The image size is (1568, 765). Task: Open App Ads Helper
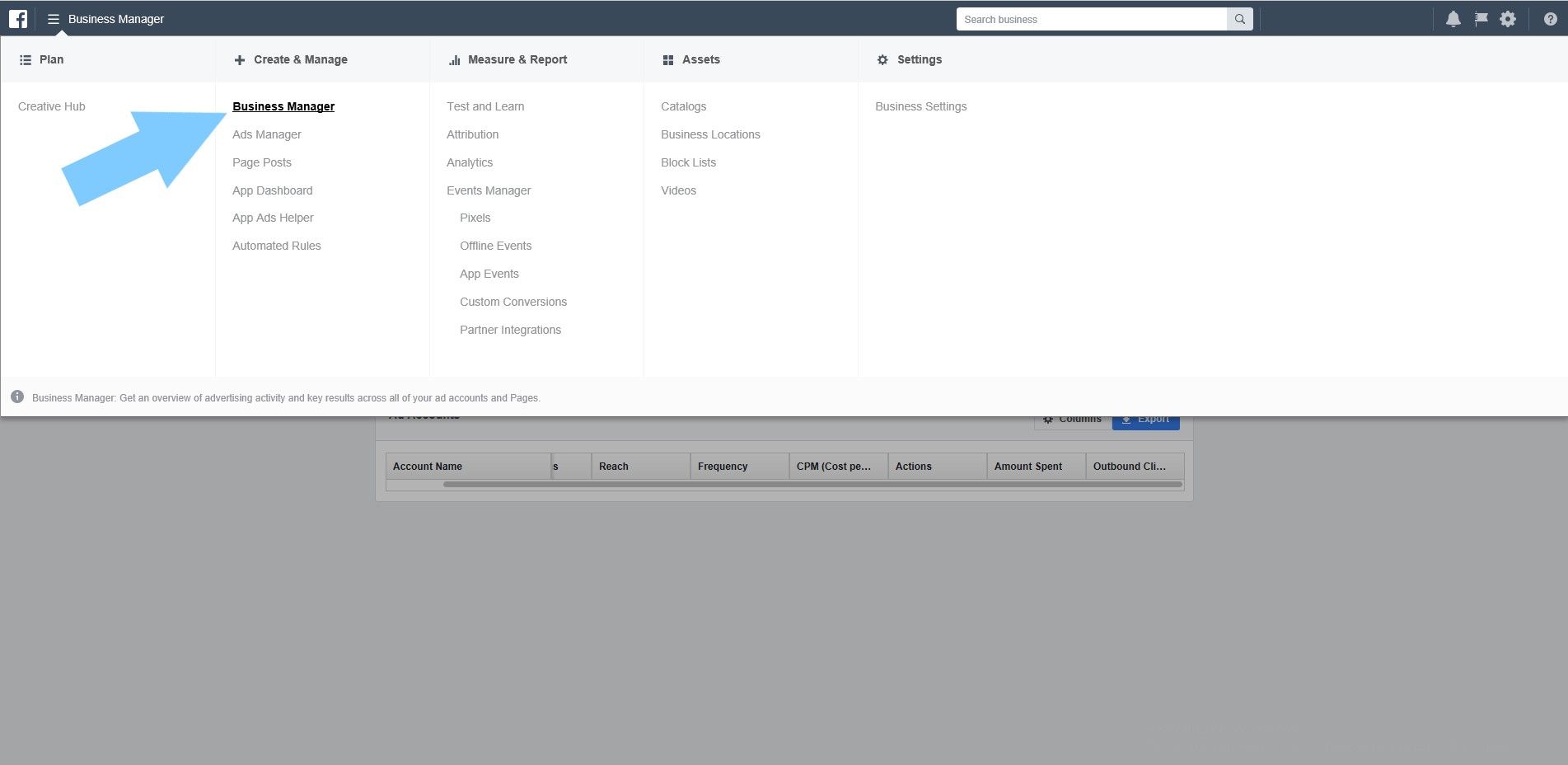pos(273,218)
